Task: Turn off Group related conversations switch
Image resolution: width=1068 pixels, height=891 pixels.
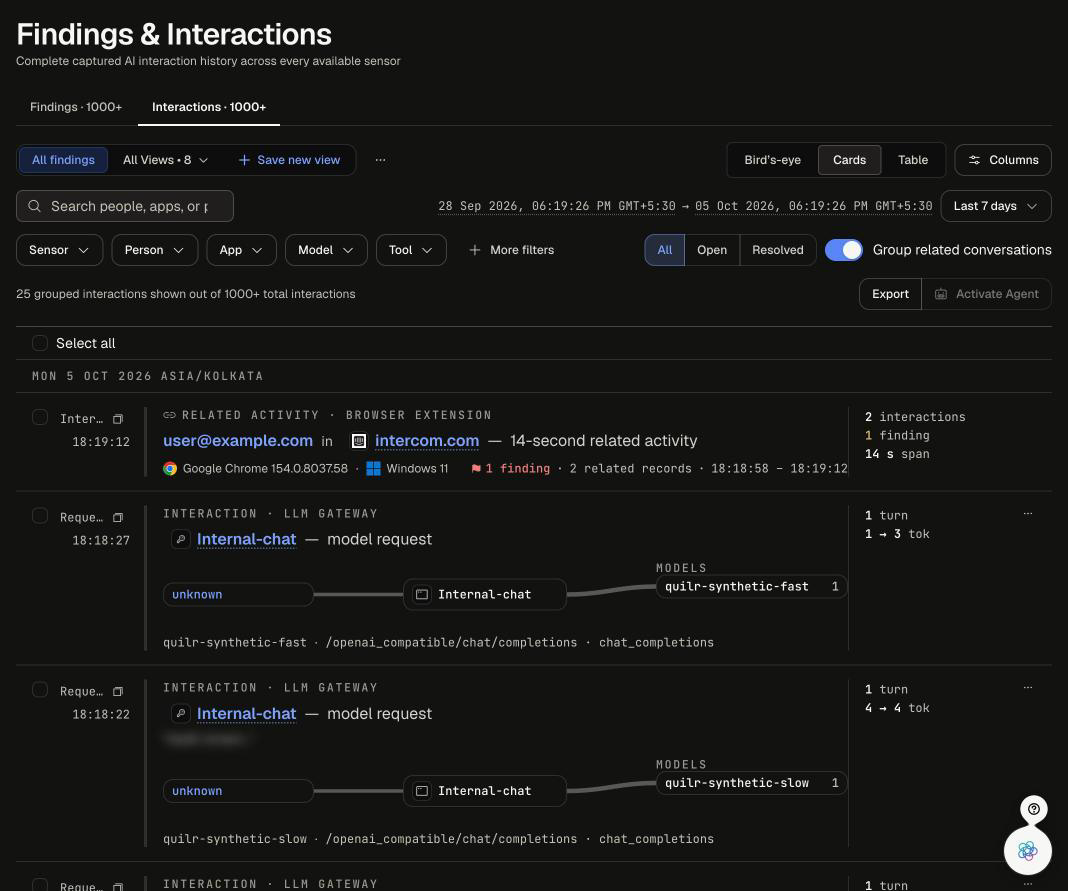Action: pos(843,250)
